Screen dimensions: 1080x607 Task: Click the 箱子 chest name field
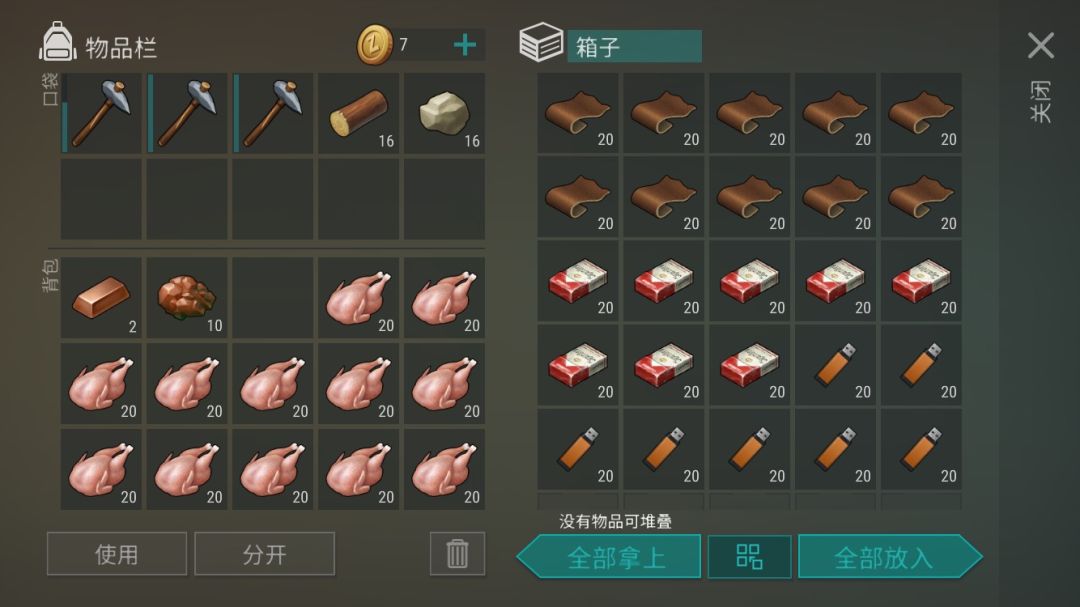(x=634, y=46)
